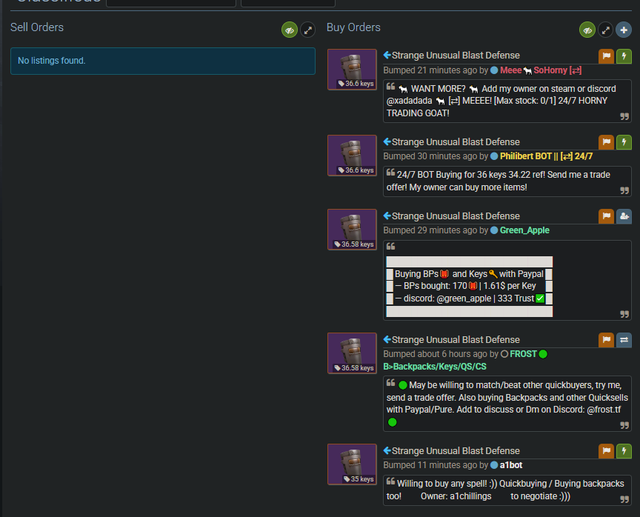Expand the Sell Orders panel
Screen dimensions: 640x517
(x=308, y=30)
